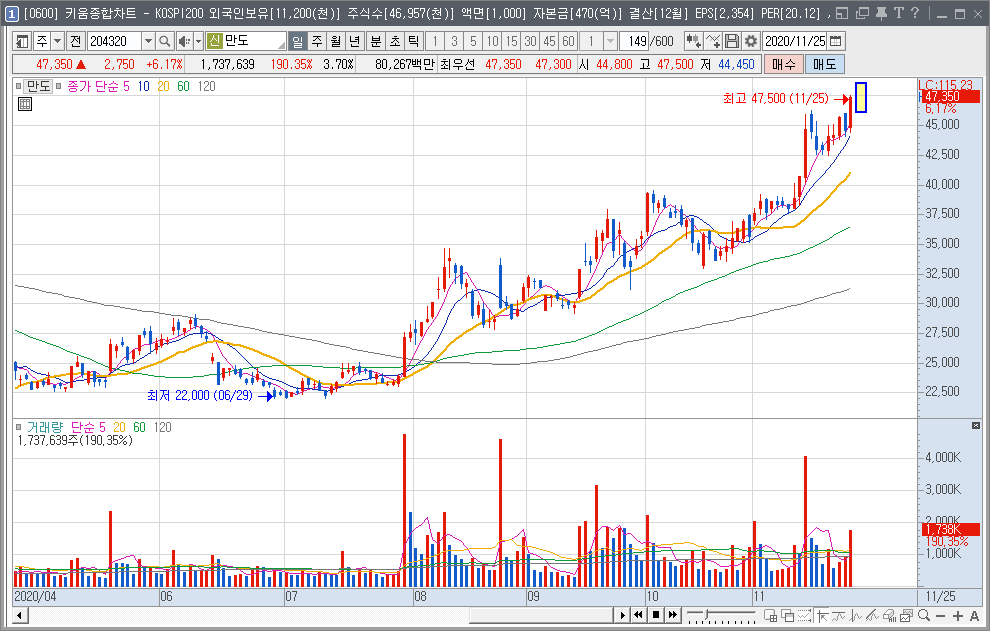Click the chart layout icon at toolbar start
This screenshot has width=990, height=631.
click(x=23, y=42)
